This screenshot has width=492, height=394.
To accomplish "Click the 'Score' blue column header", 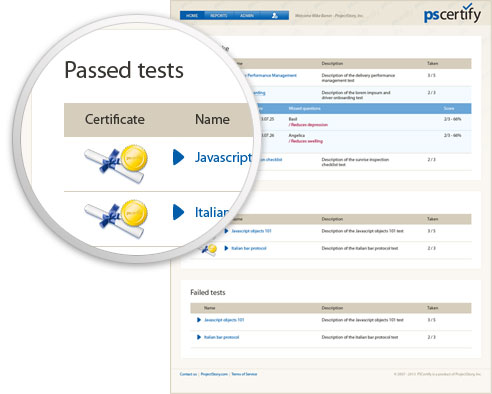I will pos(449,108).
